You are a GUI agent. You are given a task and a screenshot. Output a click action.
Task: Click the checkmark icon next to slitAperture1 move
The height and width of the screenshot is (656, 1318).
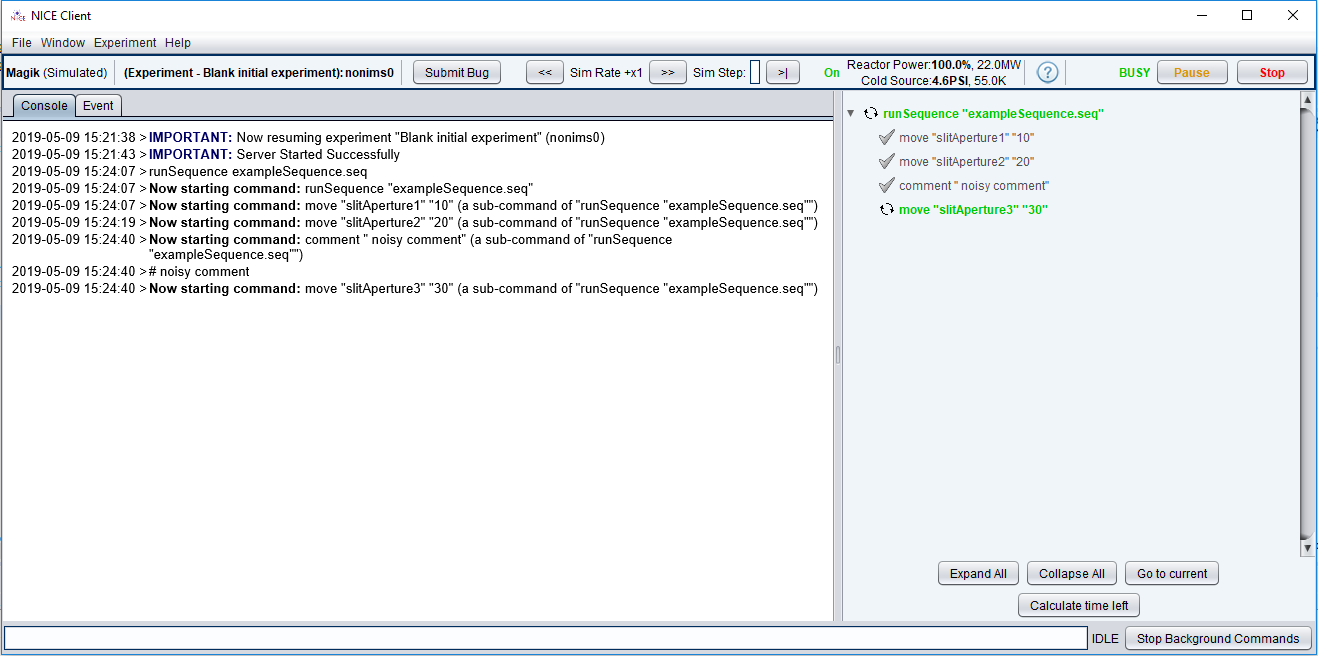coord(886,138)
